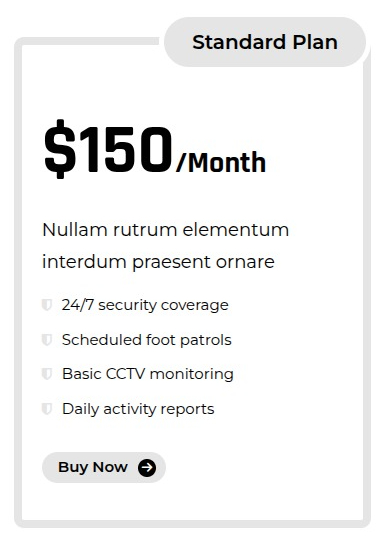Click the shield icon beside Daily activity reports

[x=47, y=409]
